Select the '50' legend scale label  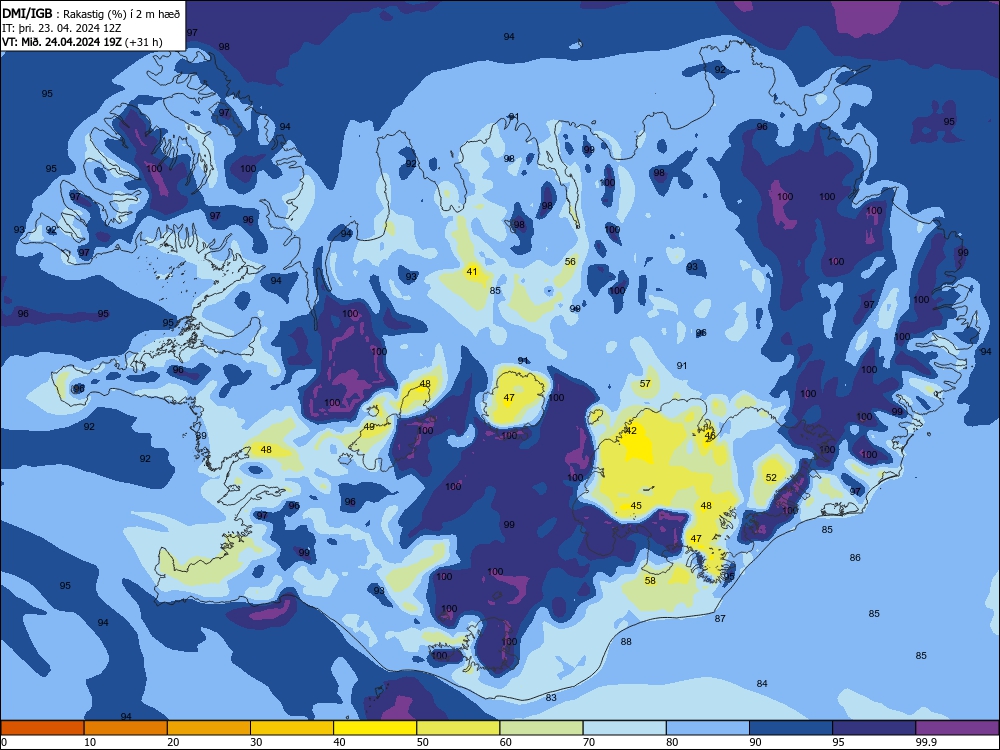pyautogui.click(x=423, y=742)
